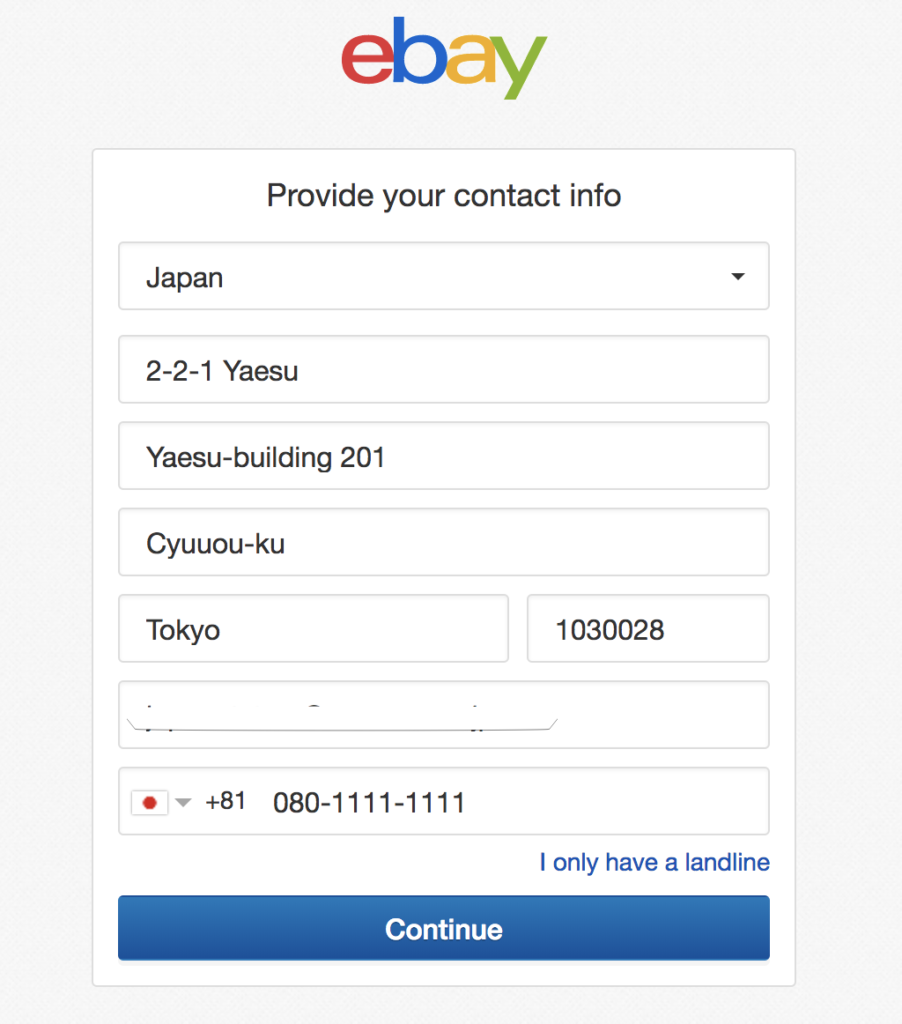Focus the 'Tokyo' state field
Image resolution: width=902 pixels, height=1024 pixels.
314,628
